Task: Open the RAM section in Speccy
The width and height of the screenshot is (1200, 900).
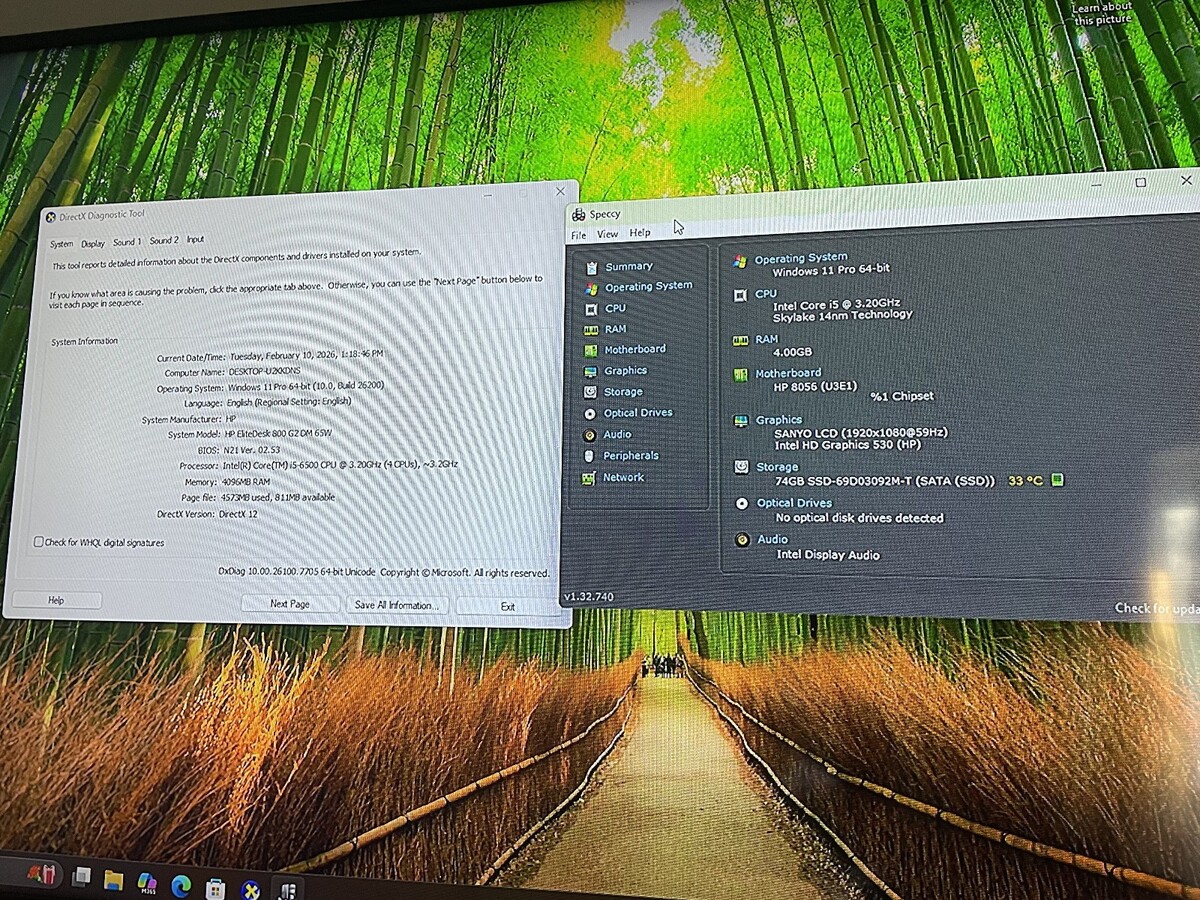Action: coord(615,329)
